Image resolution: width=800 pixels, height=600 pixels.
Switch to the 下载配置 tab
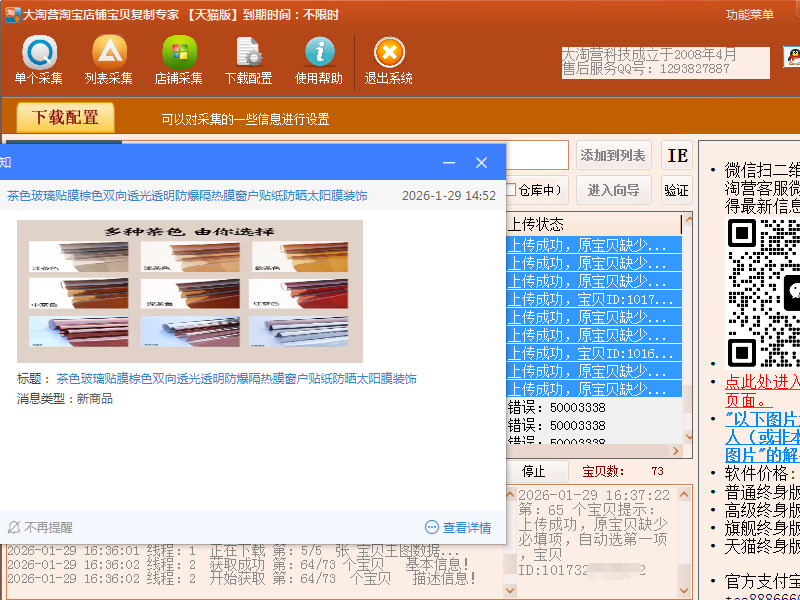point(66,118)
